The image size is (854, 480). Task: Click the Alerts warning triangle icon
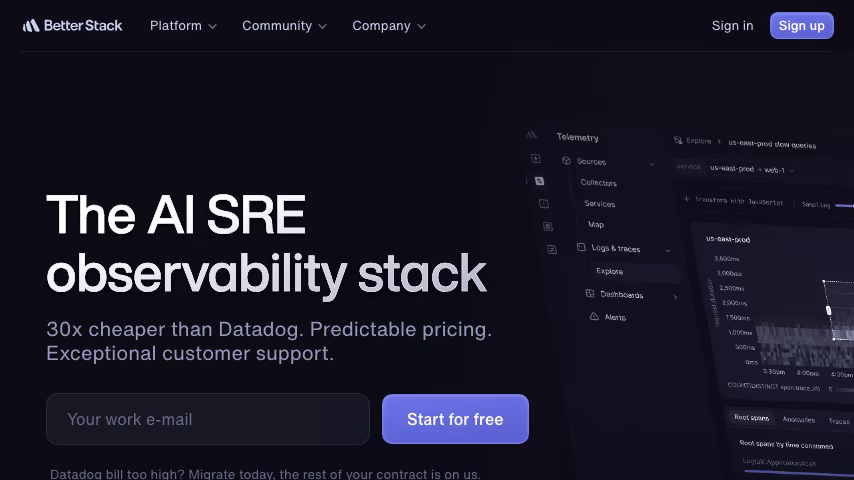coord(594,316)
